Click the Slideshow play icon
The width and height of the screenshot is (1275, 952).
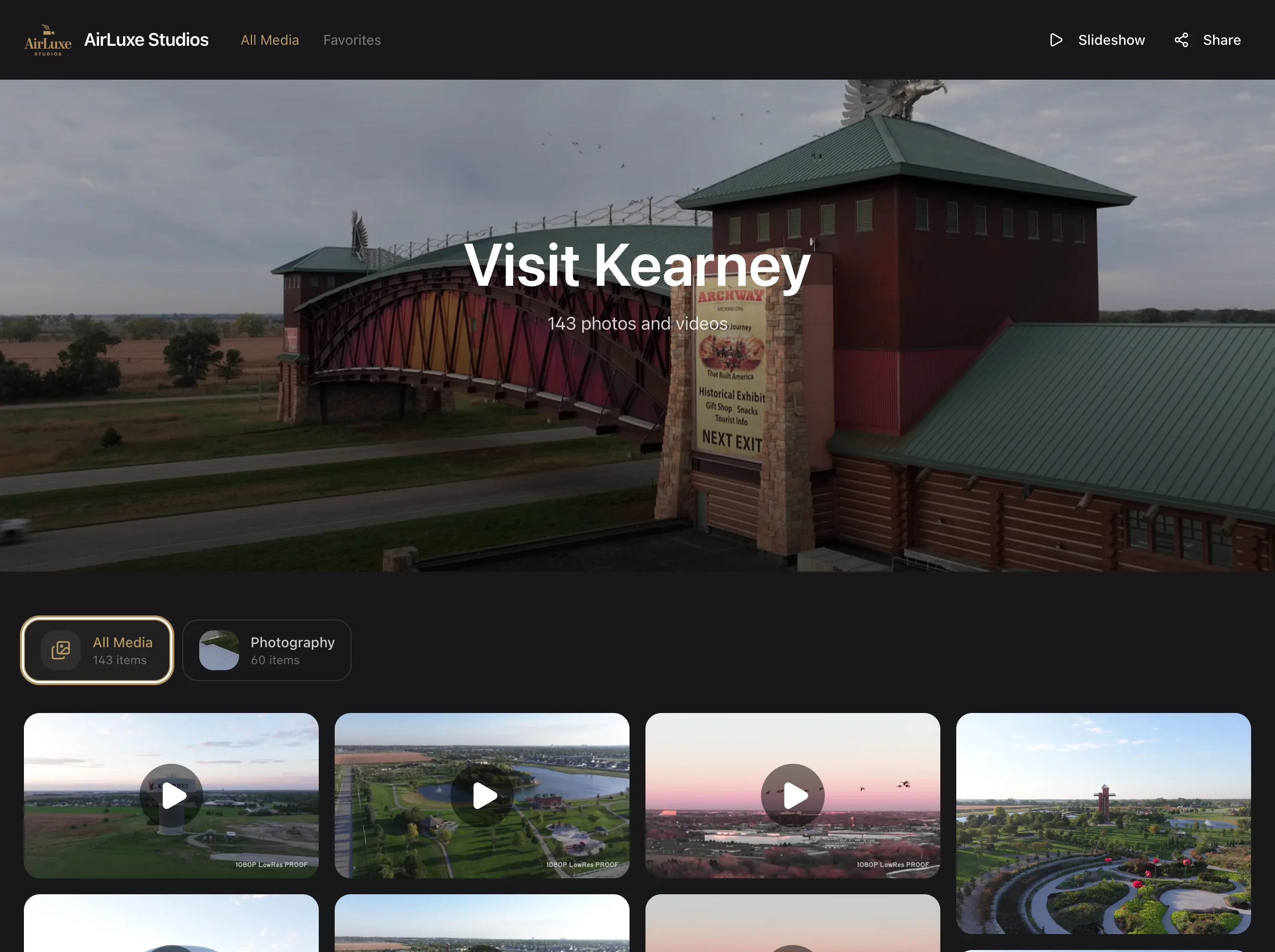pyautogui.click(x=1056, y=40)
